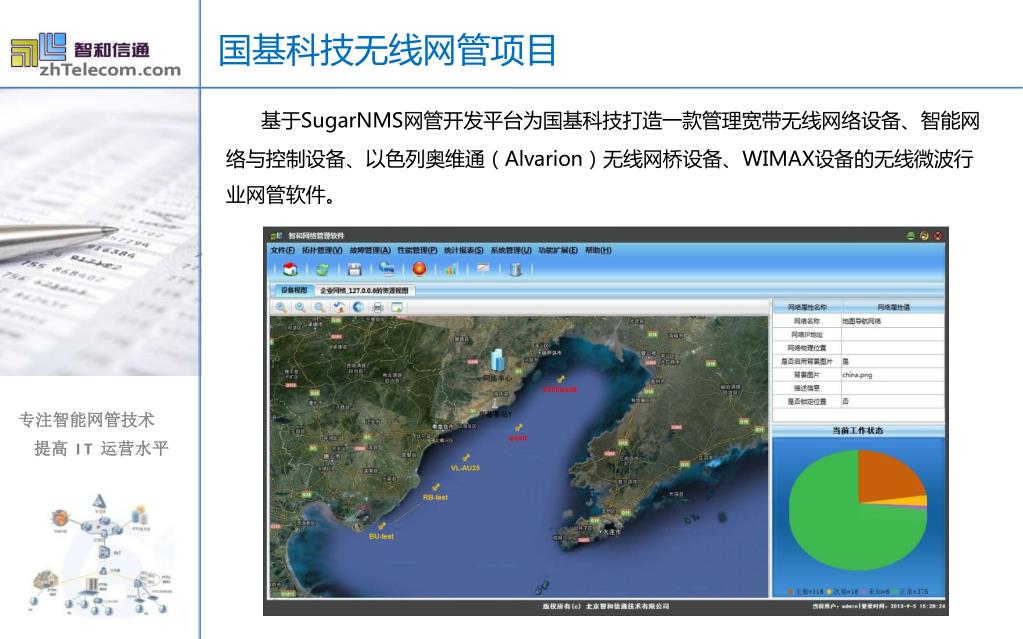
Task: Click the second magnifier zoom icon in map toolbar
Action: click(x=300, y=307)
